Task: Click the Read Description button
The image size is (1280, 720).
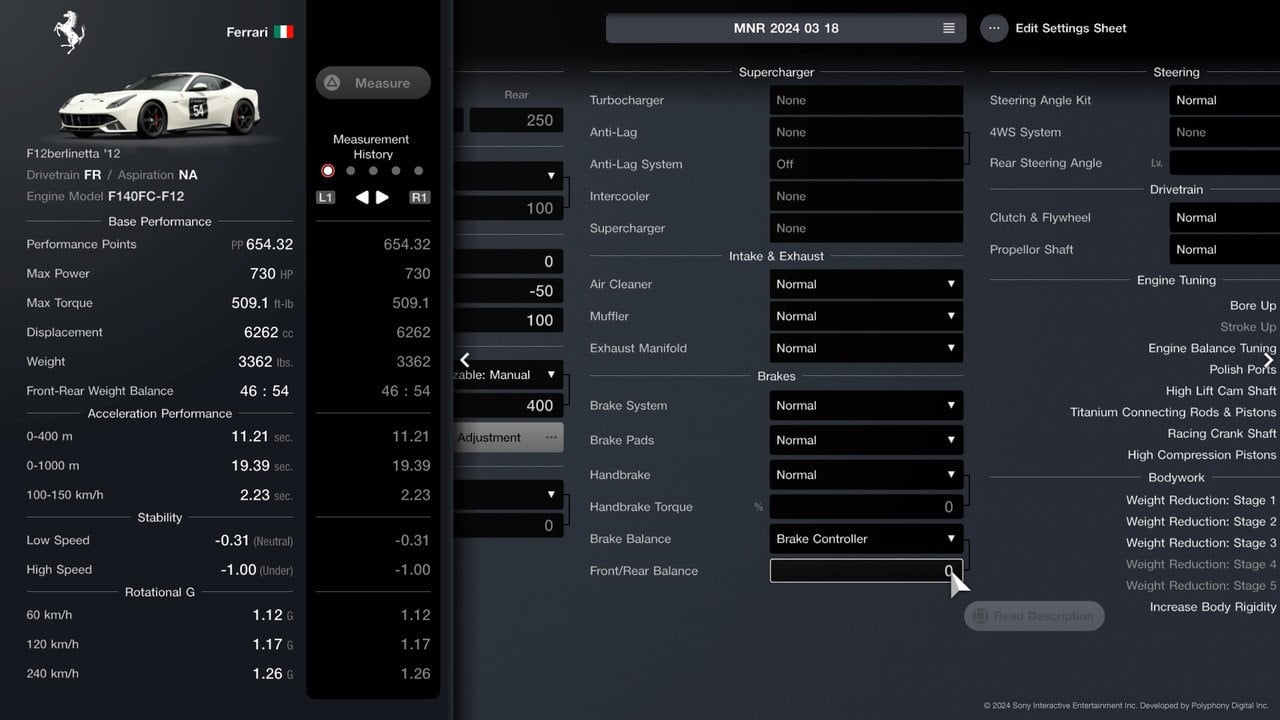Action: [x=1034, y=616]
